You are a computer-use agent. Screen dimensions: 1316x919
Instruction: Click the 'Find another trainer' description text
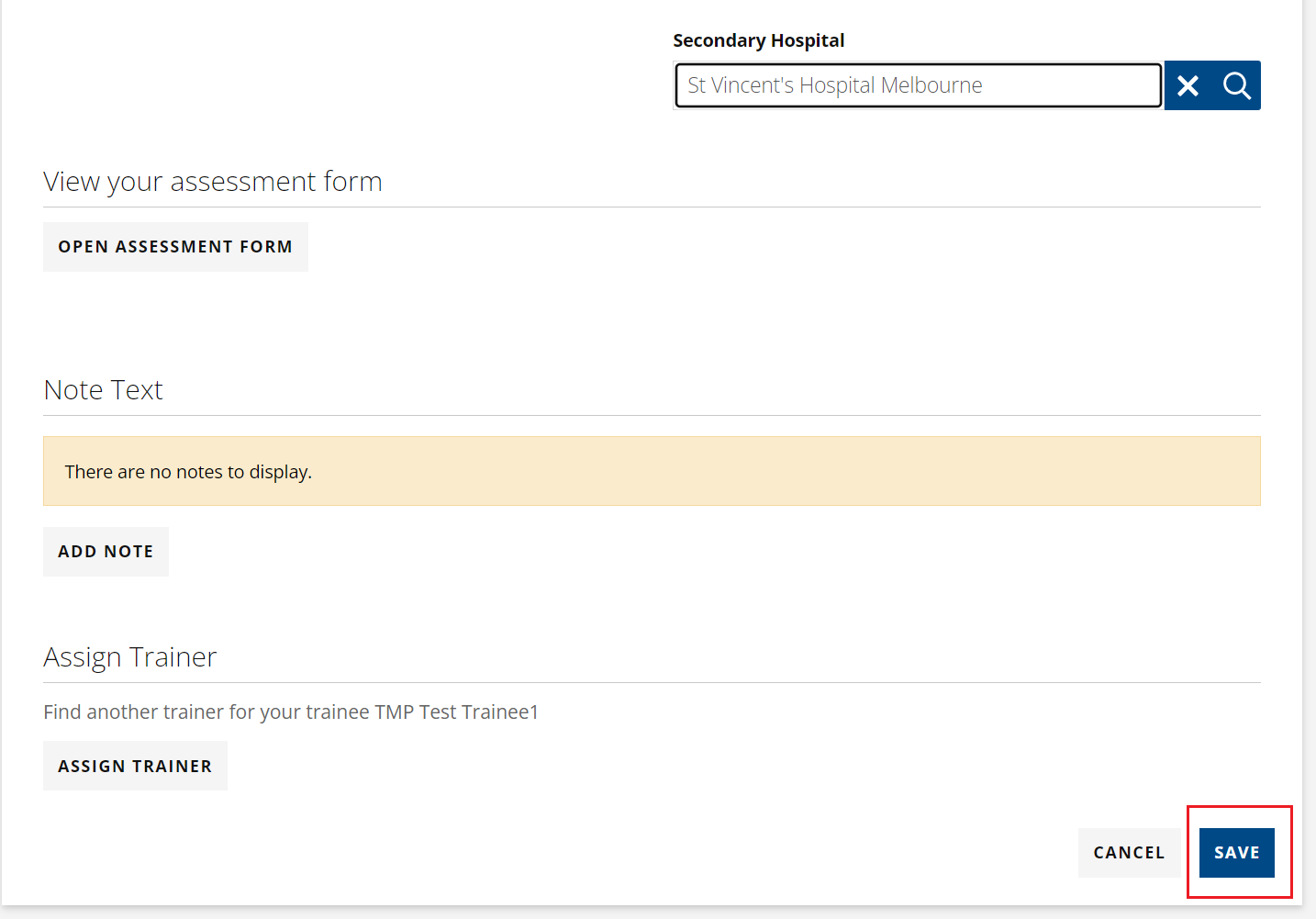pos(291,712)
